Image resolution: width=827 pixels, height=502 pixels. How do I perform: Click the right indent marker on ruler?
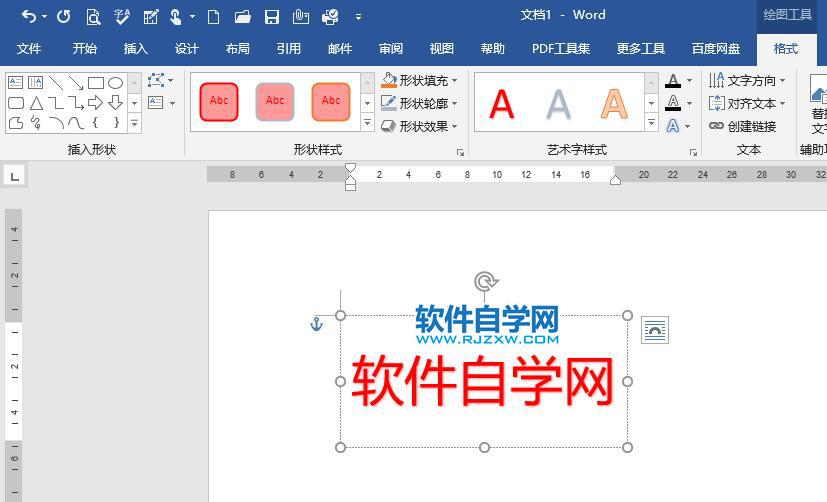coord(615,180)
